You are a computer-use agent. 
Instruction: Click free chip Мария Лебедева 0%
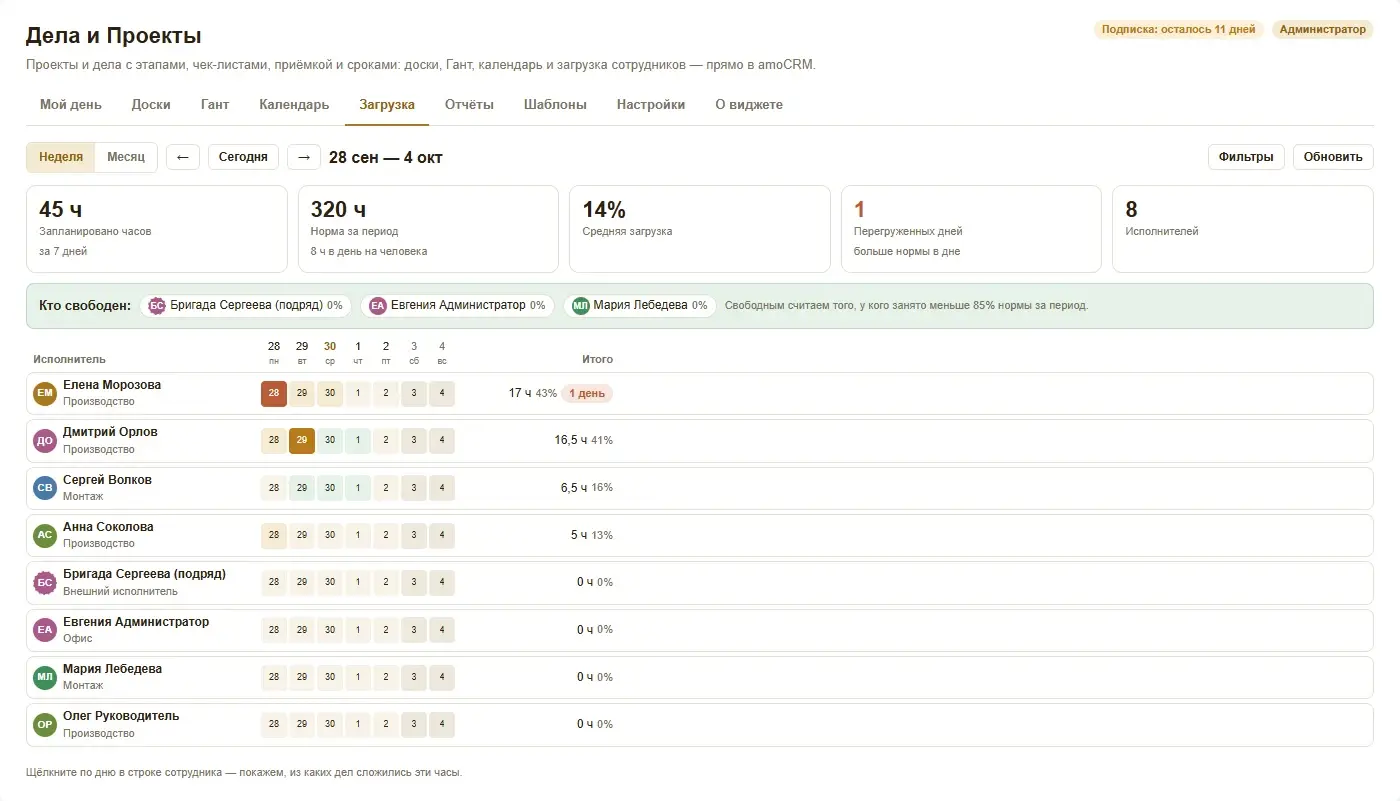click(640, 306)
